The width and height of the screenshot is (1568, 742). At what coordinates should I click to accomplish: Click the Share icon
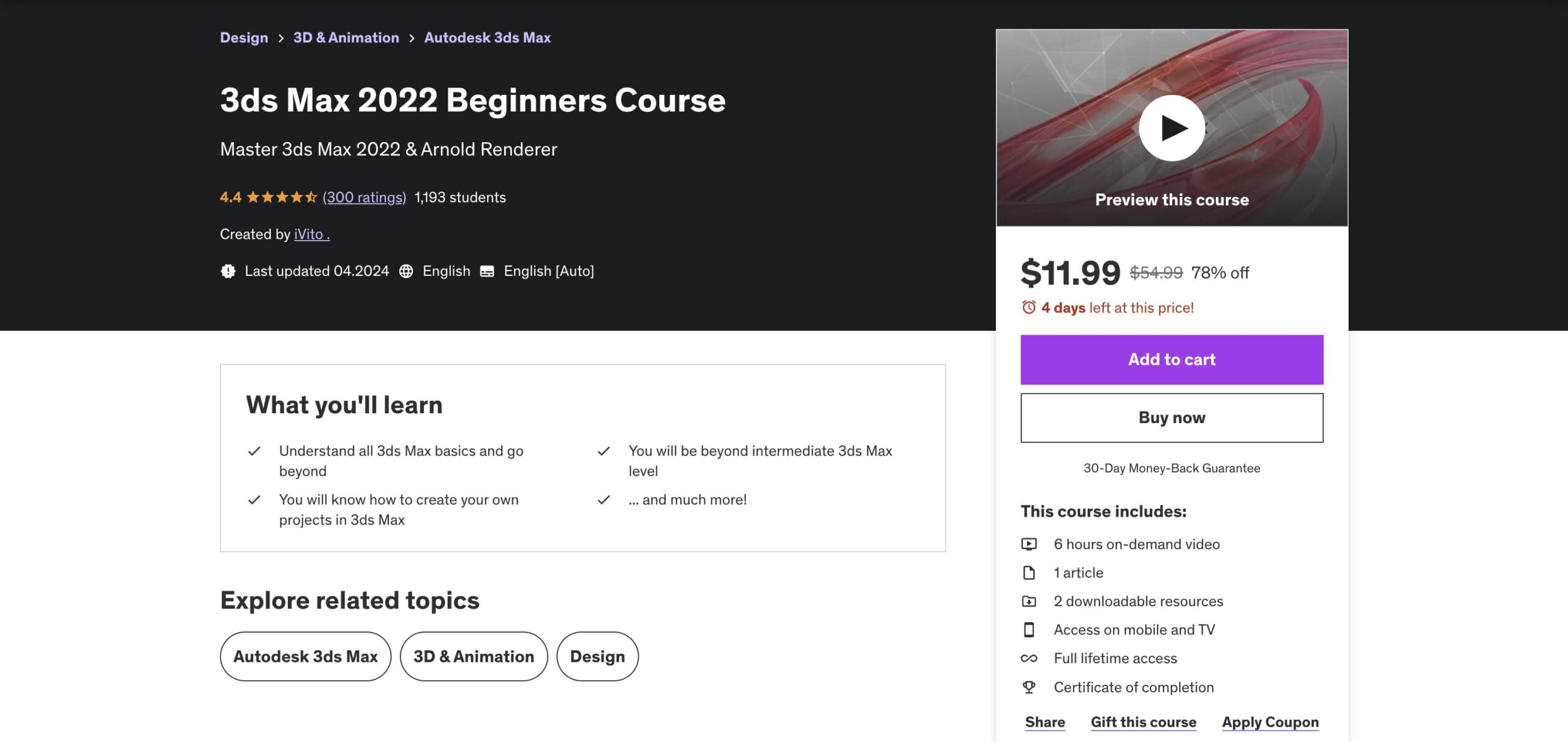click(1044, 722)
